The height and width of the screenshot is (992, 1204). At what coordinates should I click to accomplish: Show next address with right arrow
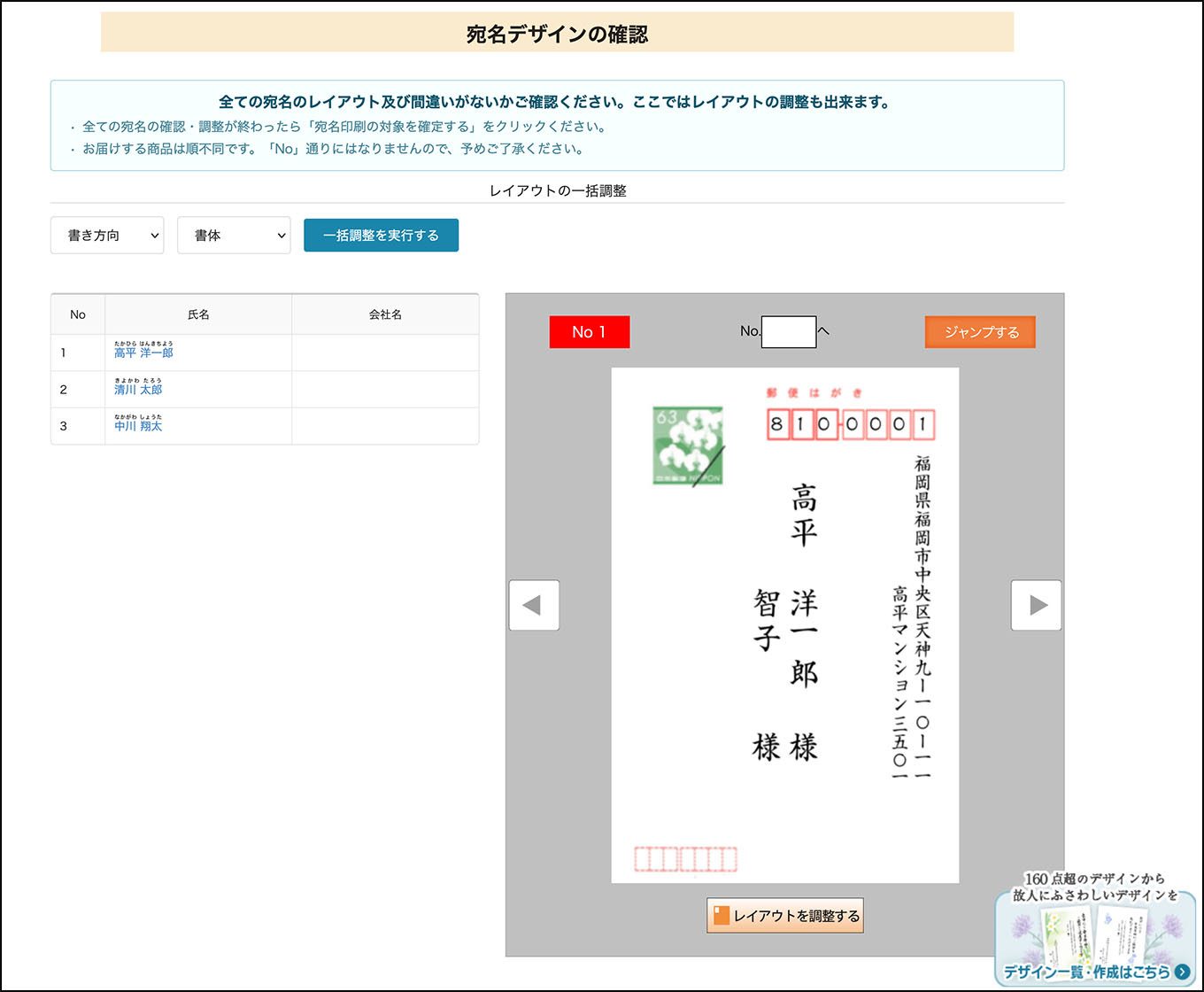(1036, 605)
